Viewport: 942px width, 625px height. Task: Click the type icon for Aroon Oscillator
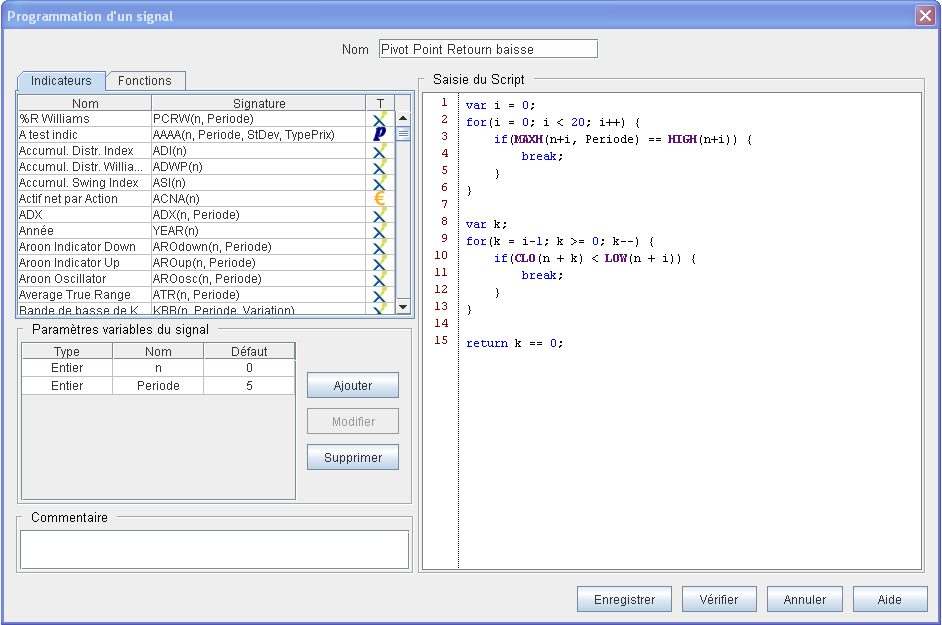tap(379, 279)
